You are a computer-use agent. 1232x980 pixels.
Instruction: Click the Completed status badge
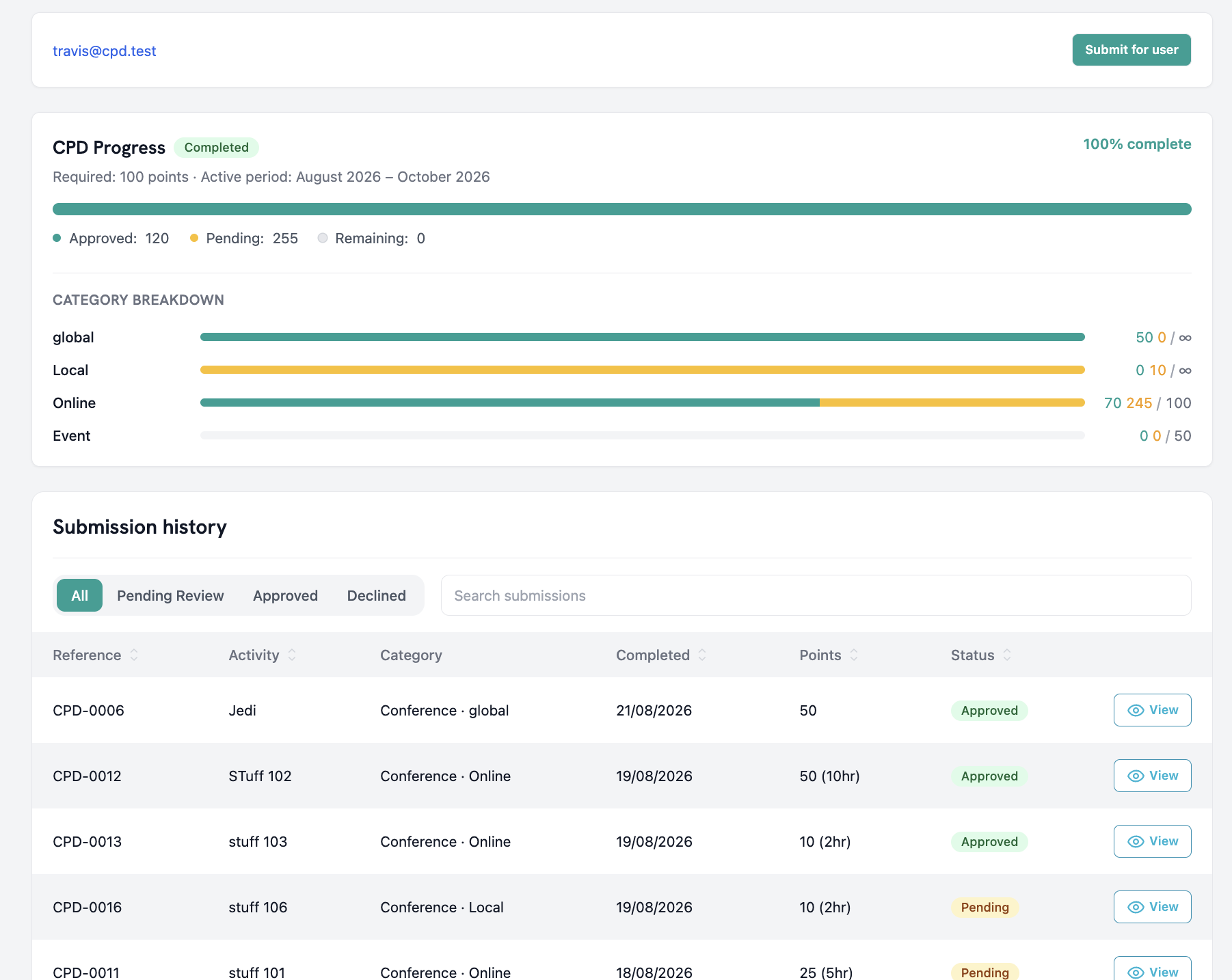(x=216, y=148)
